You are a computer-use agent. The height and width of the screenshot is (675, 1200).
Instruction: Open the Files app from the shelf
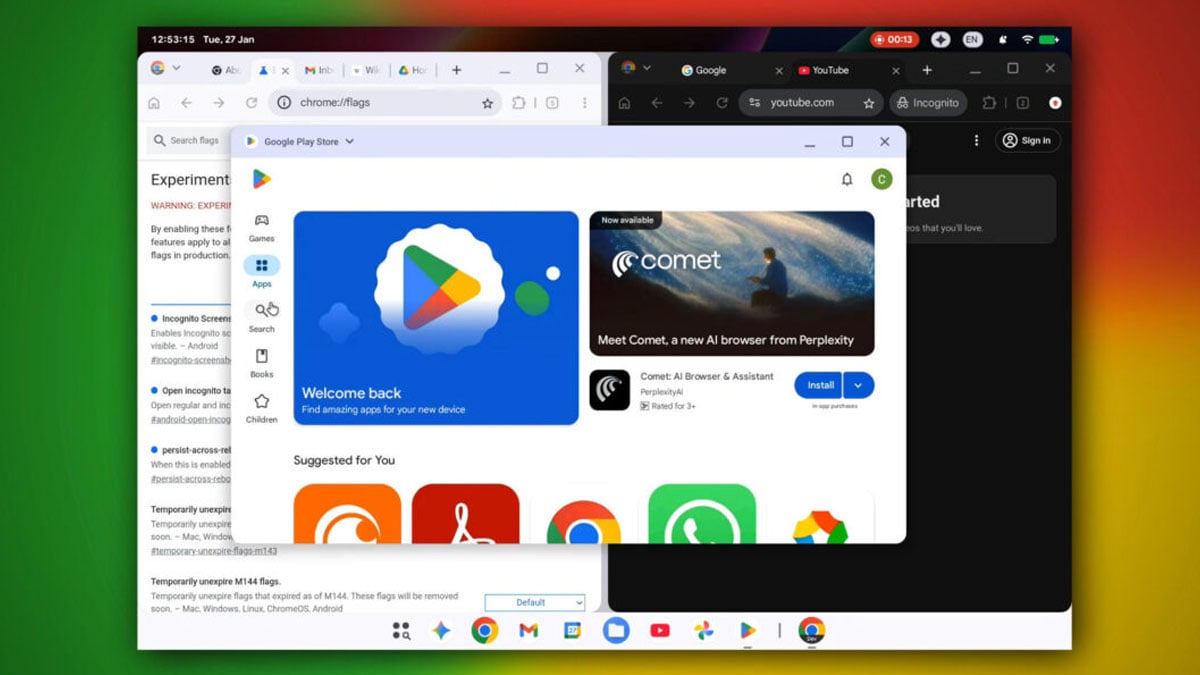[x=615, y=630]
